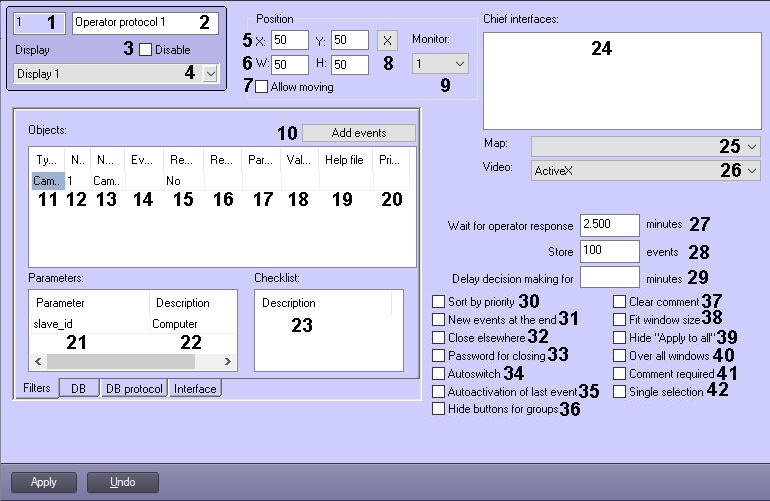The height and width of the screenshot is (501, 770).
Task: Open the Interface tab
Action: (x=195, y=388)
